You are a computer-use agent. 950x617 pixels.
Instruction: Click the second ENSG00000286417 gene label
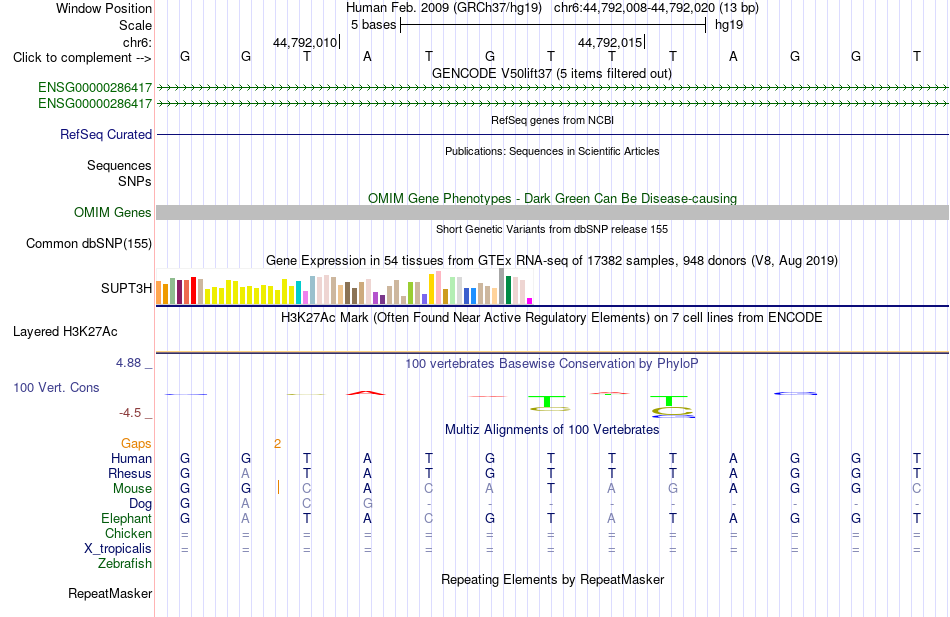pos(95,104)
